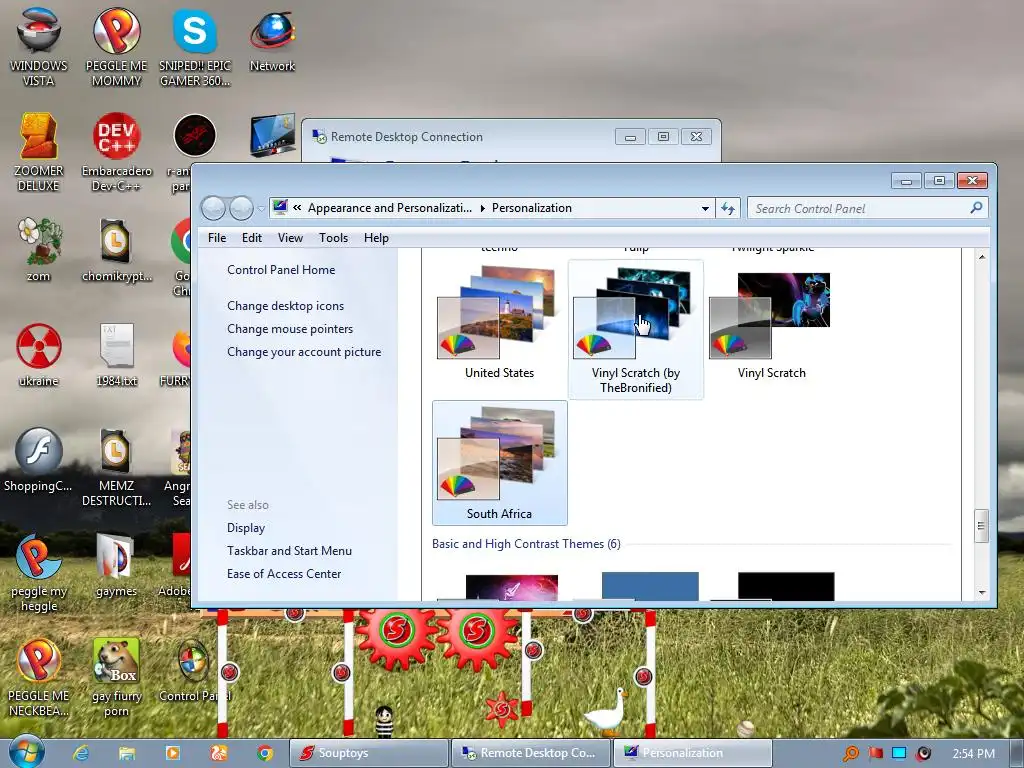The width and height of the screenshot is (1024, 768).
Task: Open the Embarcadero Dev-C++ desktop icon
Action: 116,152
